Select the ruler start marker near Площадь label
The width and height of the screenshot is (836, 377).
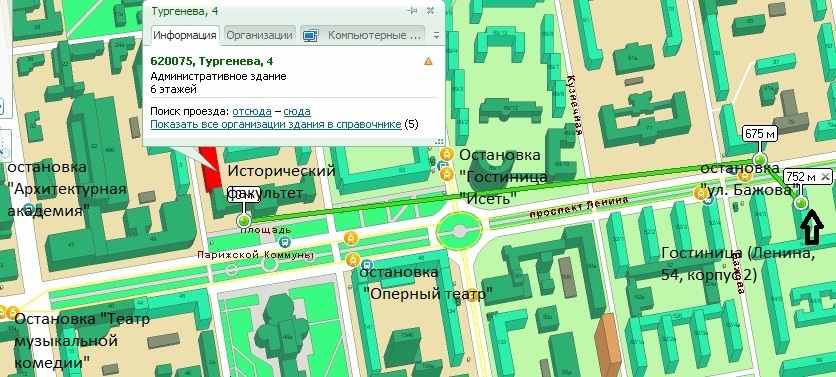point(244,220)
